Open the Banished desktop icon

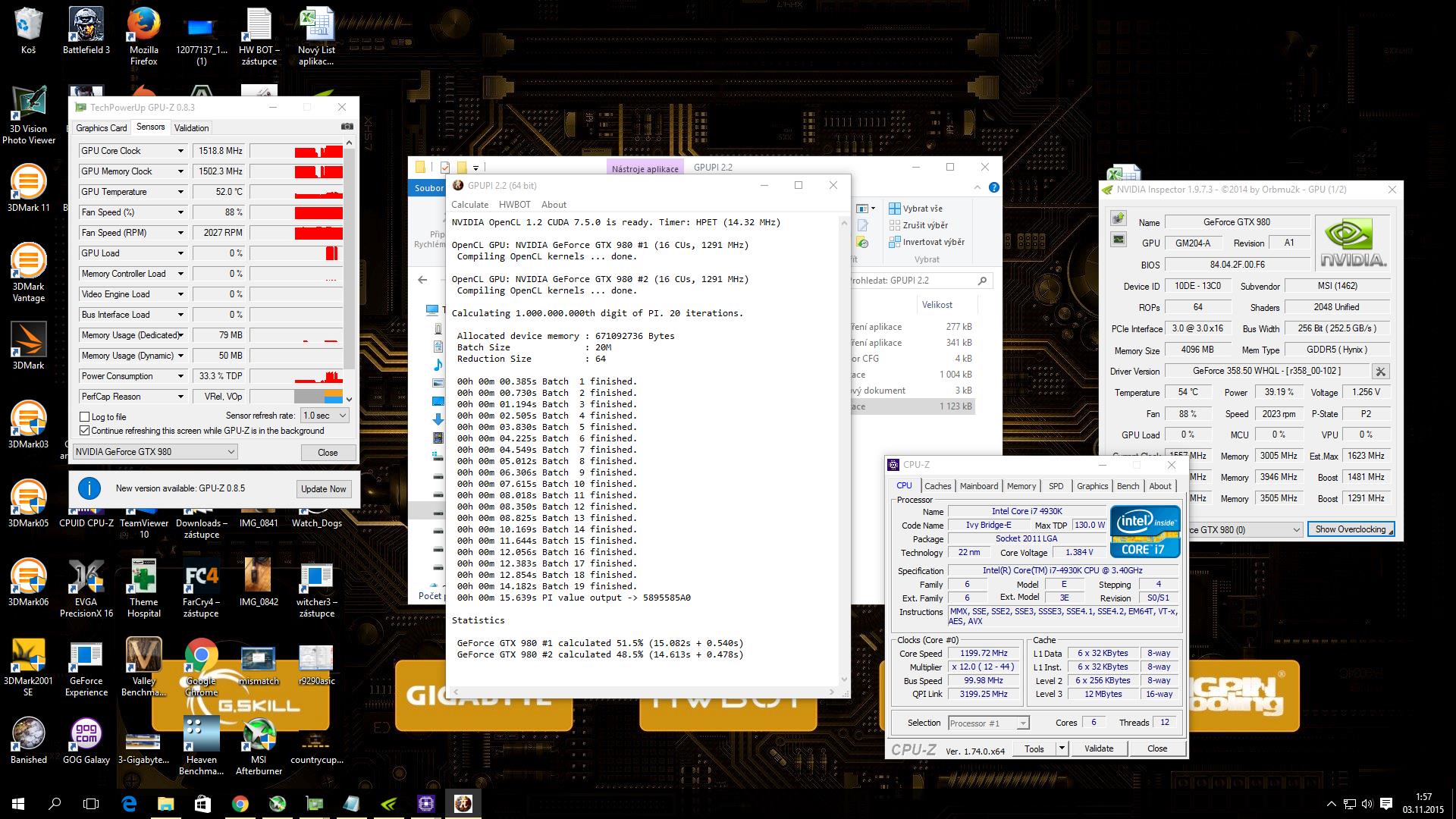pos(28,740)
